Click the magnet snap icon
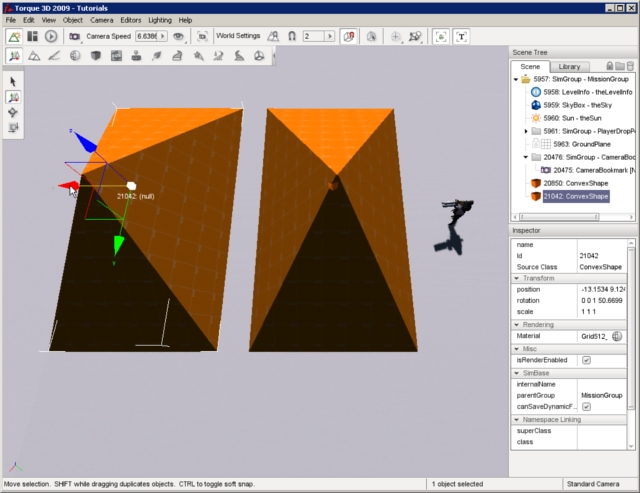Screen dimensions: 640x493 tap(291, 36)
